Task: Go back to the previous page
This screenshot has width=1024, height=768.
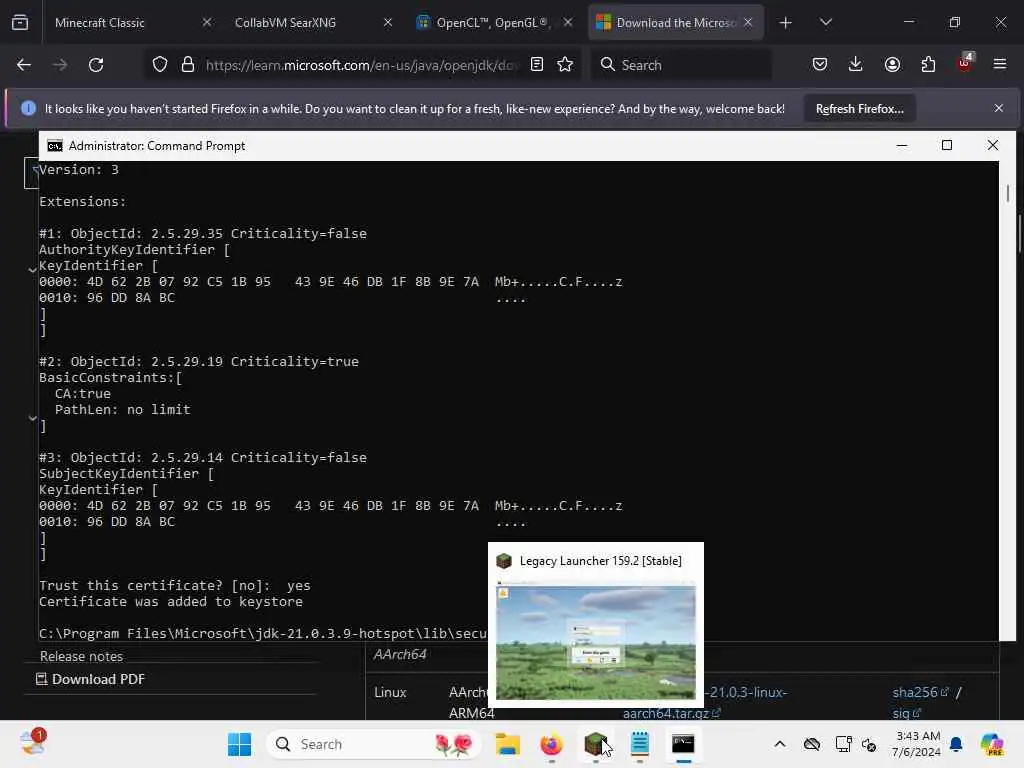Action: [24, 65]
